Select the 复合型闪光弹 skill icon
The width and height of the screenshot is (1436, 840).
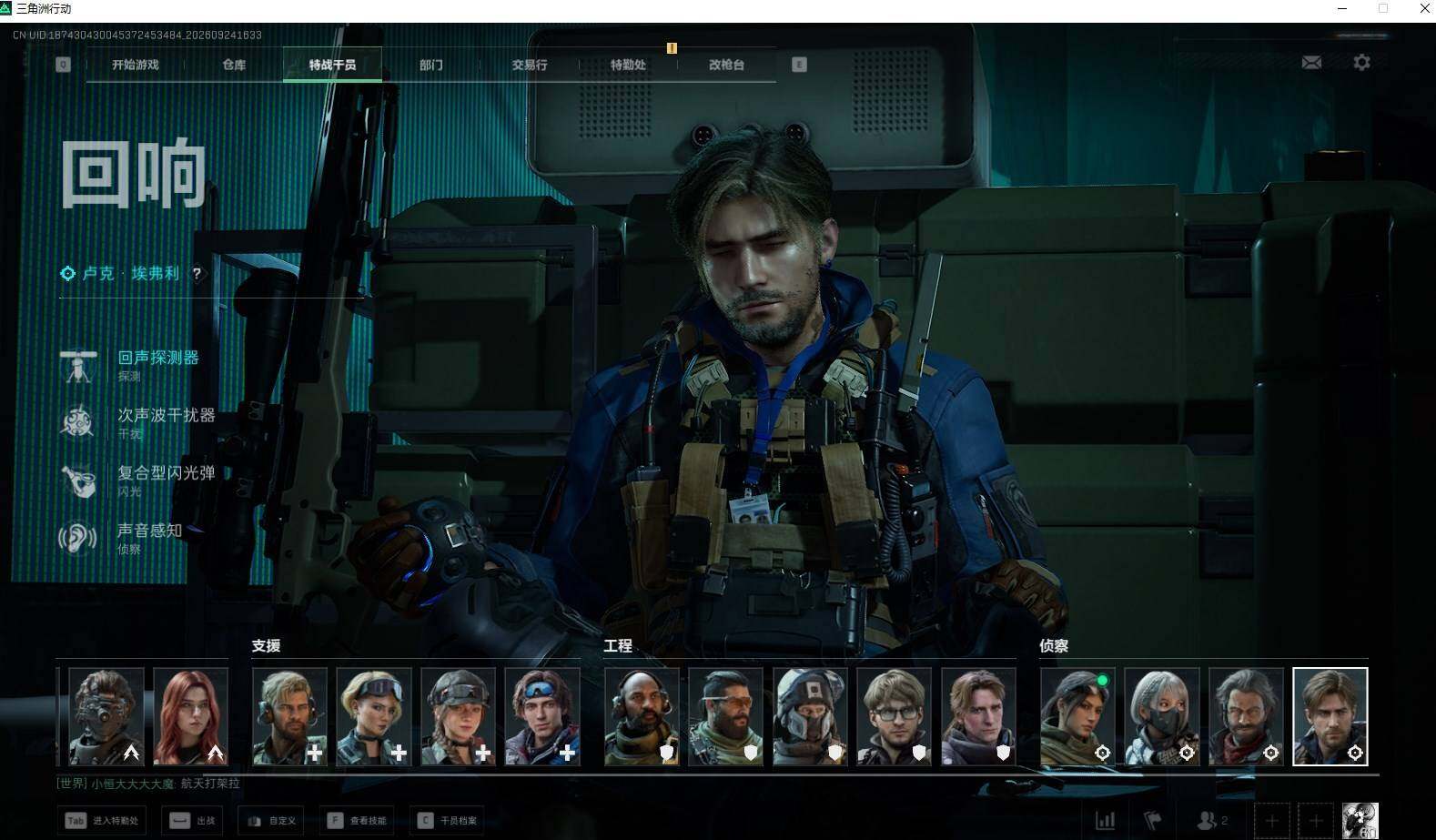click(x=78, y=481)
